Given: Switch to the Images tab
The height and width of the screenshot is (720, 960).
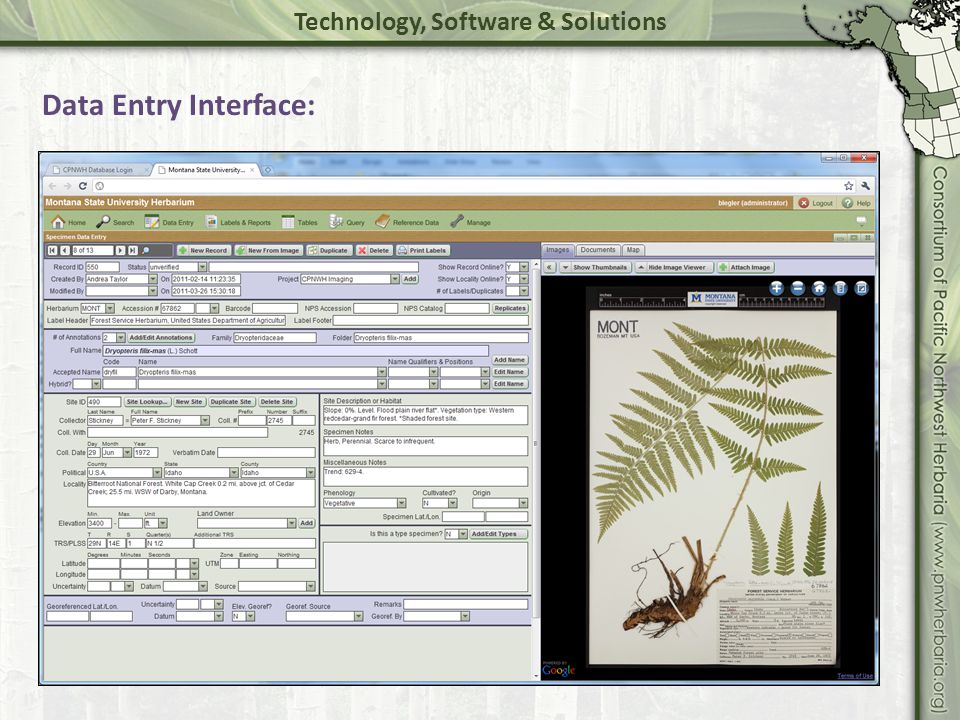Looking at the screenshot, I should (x=558, y=250).
